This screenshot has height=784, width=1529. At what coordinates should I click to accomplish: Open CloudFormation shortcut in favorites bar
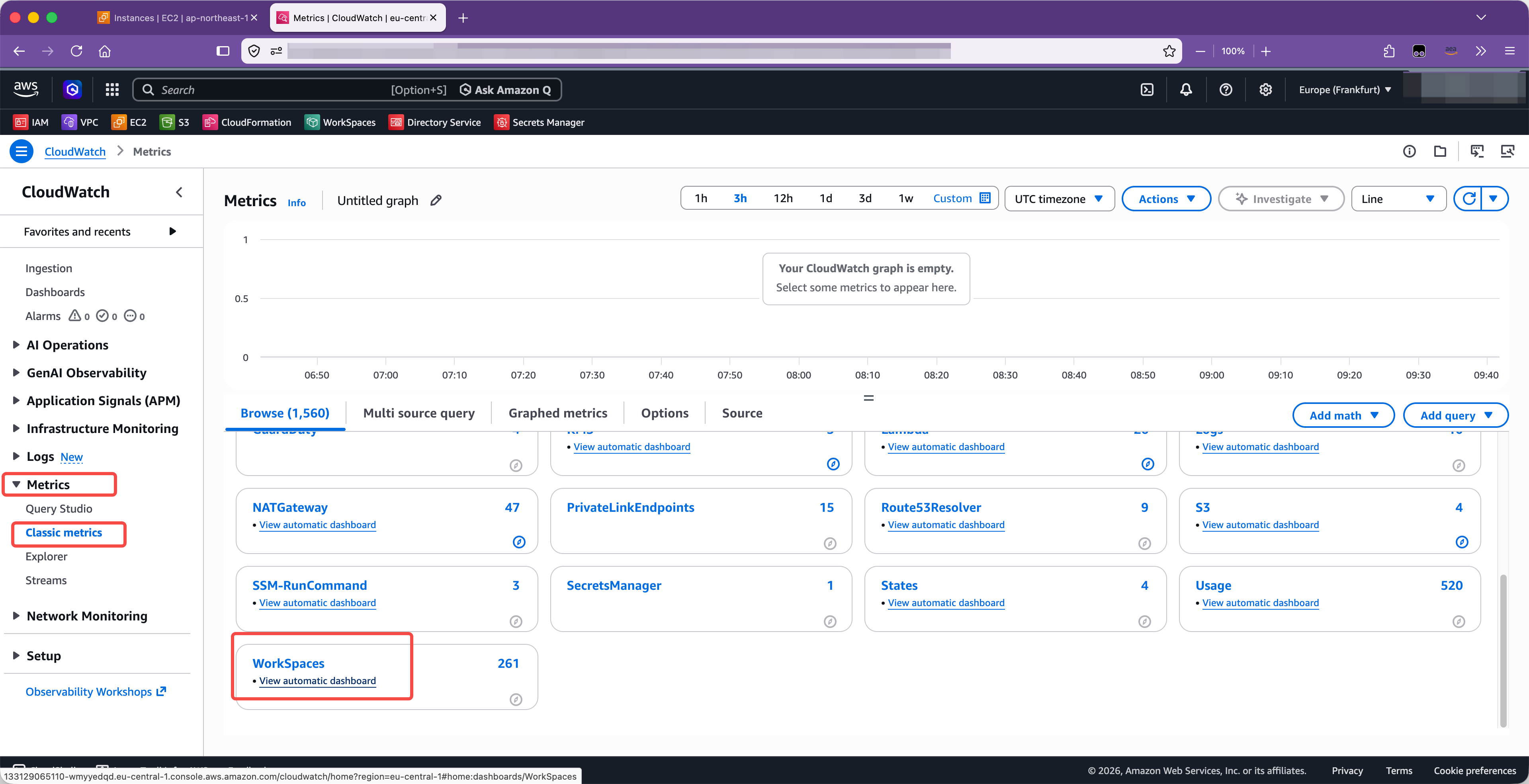[x=247, y=122]
